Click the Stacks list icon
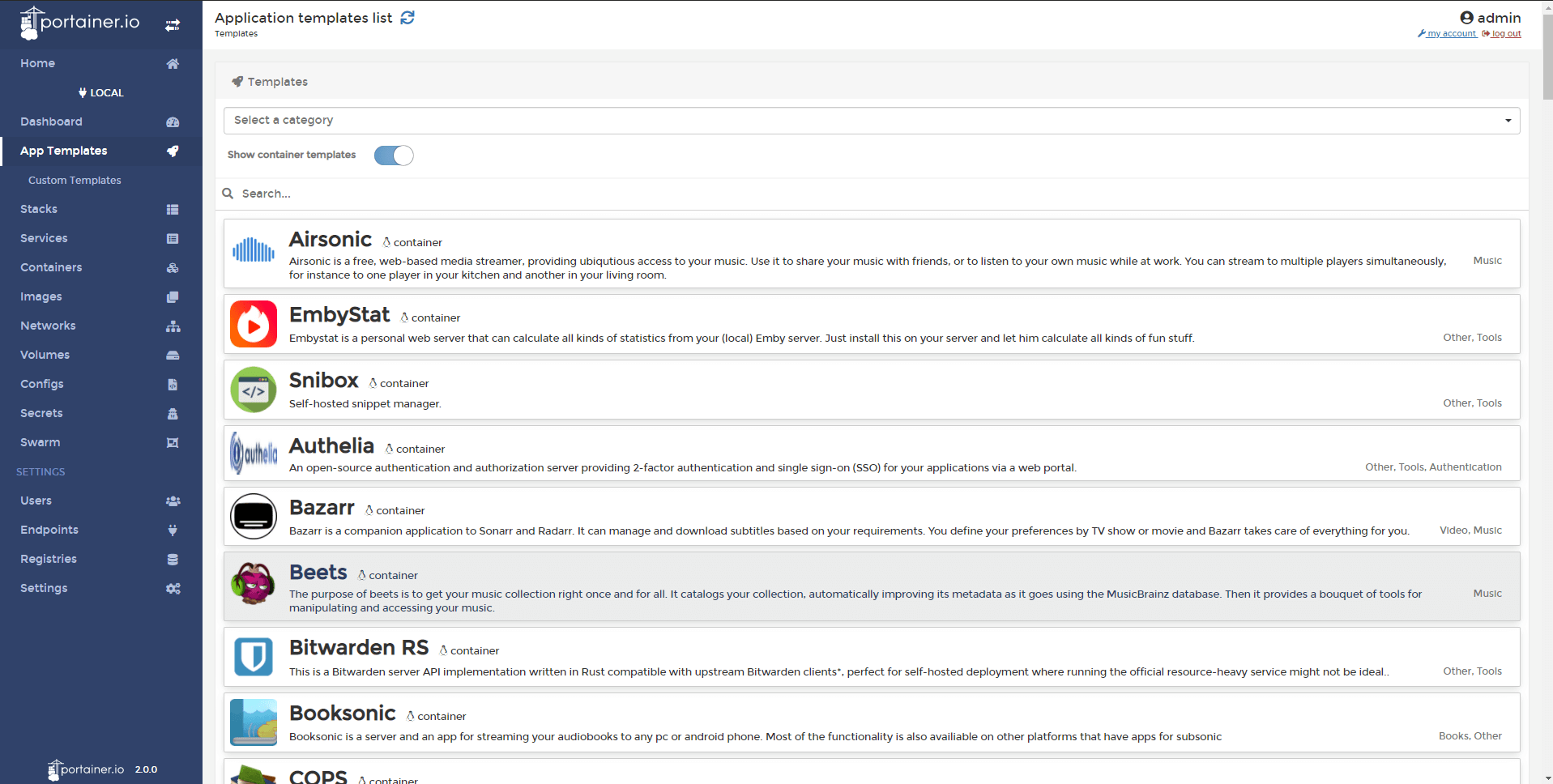Screen dimensions: 1553x784 [173, 210]
